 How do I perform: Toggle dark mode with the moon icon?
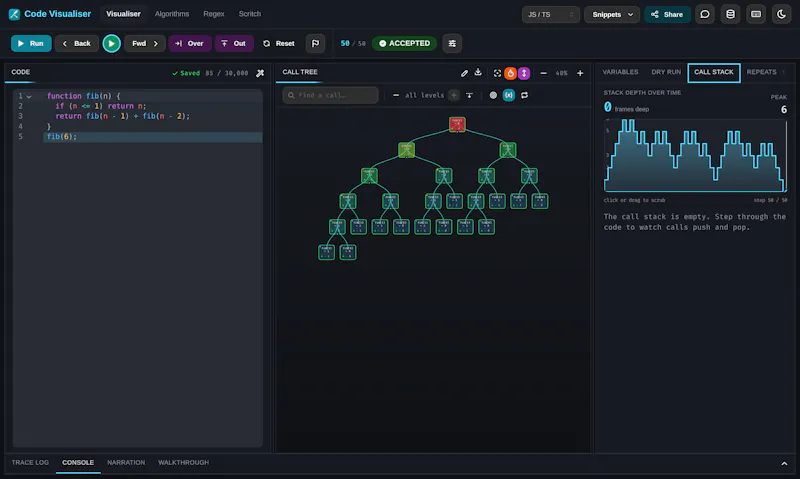click(781, 14)
